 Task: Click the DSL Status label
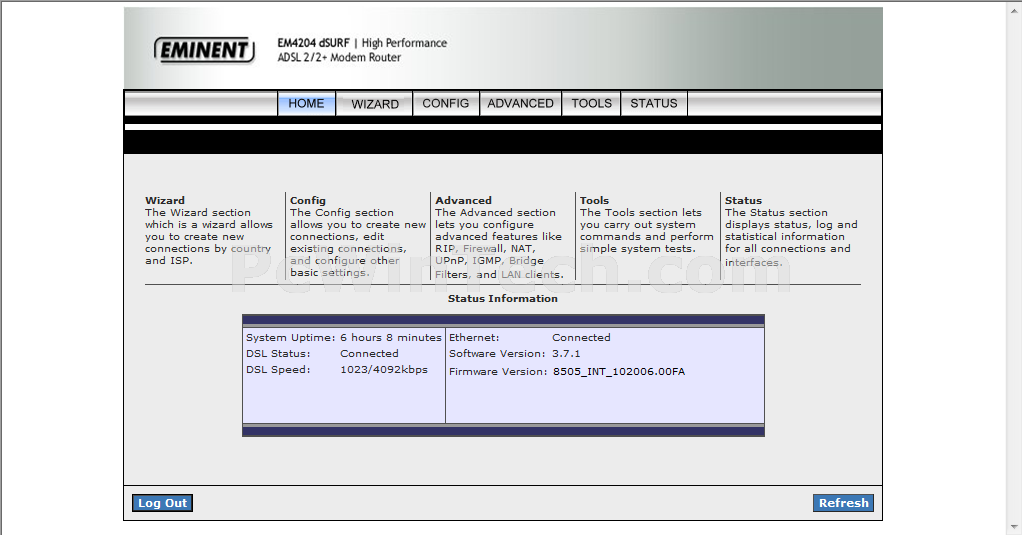point(278,354)
